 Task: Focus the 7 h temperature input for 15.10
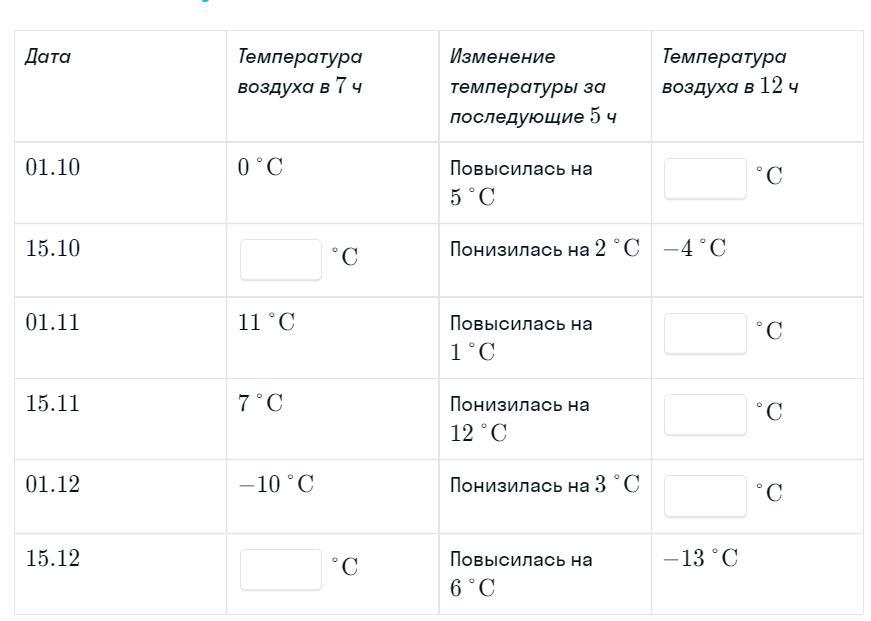[x=281, y=259]
